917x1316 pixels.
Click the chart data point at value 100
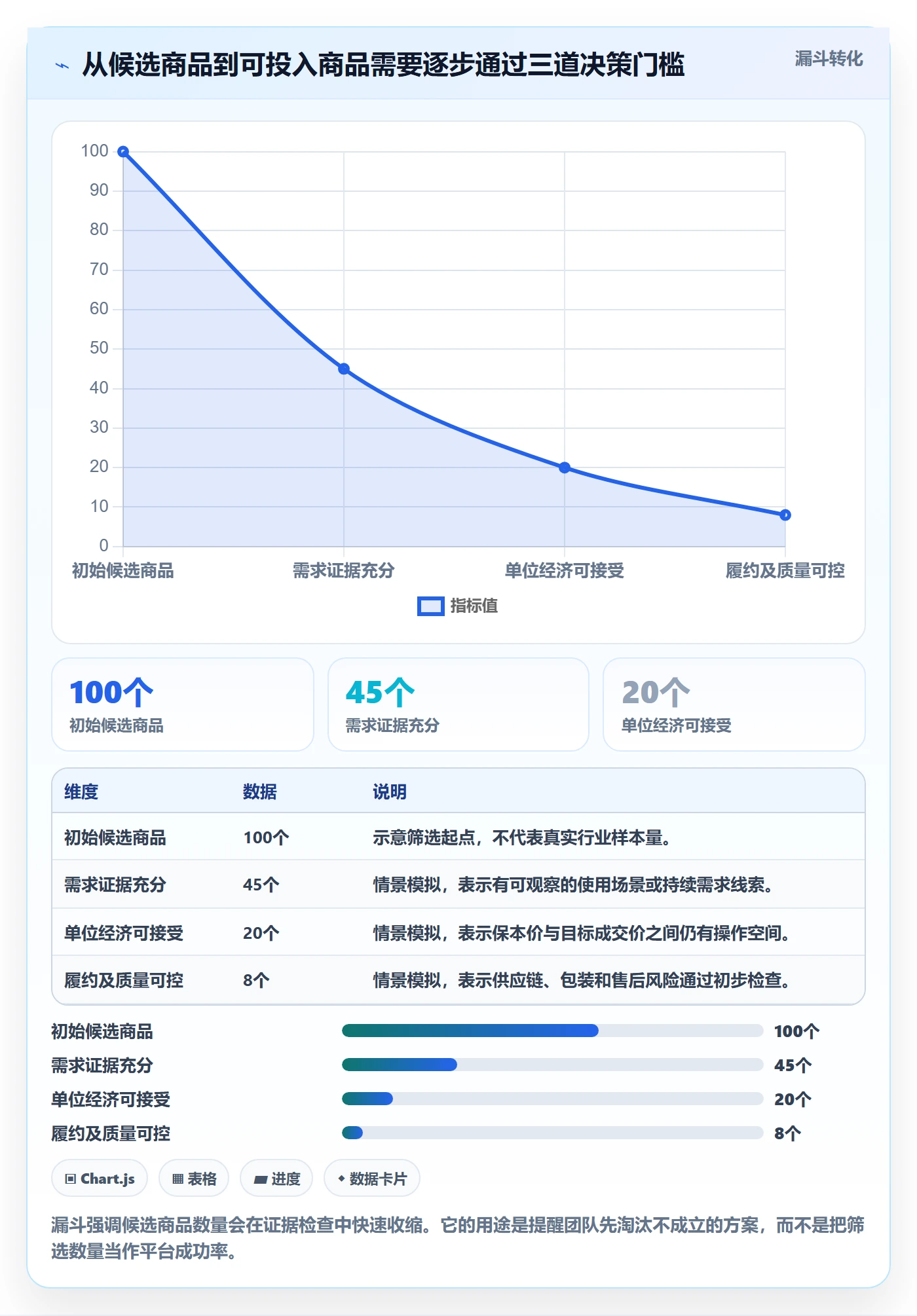tap(123, 152)
